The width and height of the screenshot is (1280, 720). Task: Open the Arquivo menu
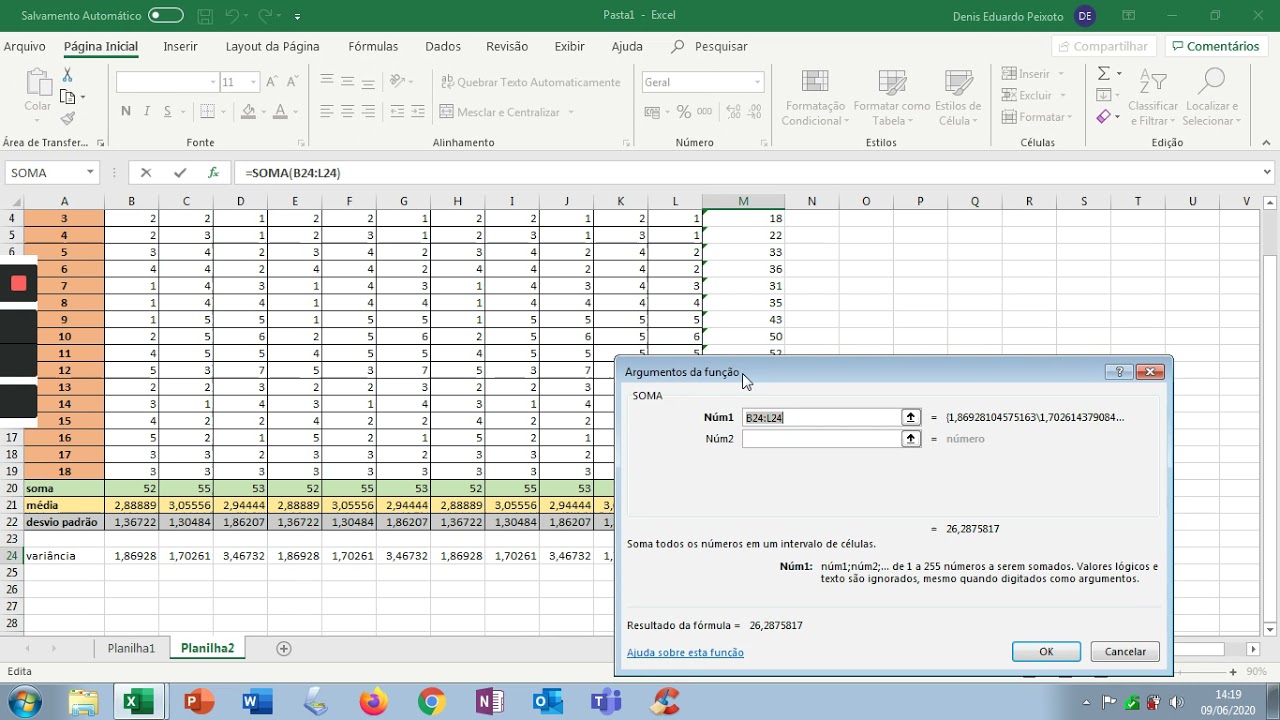coord(24,46)
